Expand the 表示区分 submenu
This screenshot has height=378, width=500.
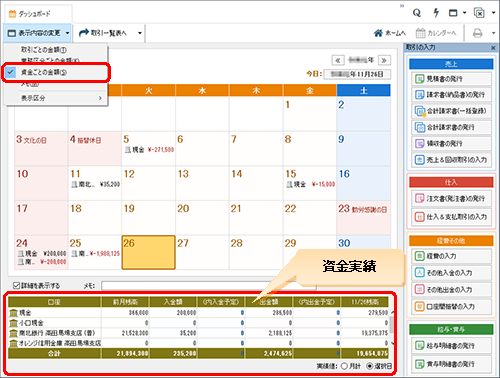(56, 98)
